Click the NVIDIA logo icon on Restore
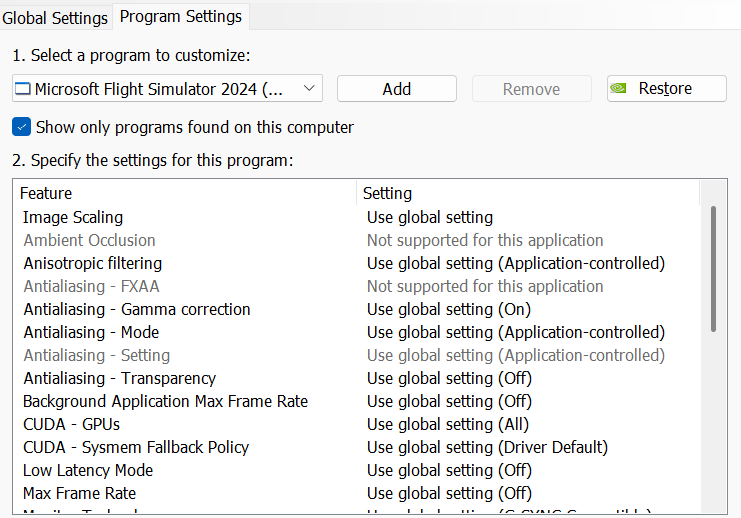Image resolution: width=741 pixels, height=518 pixels. tap(618, 88)
